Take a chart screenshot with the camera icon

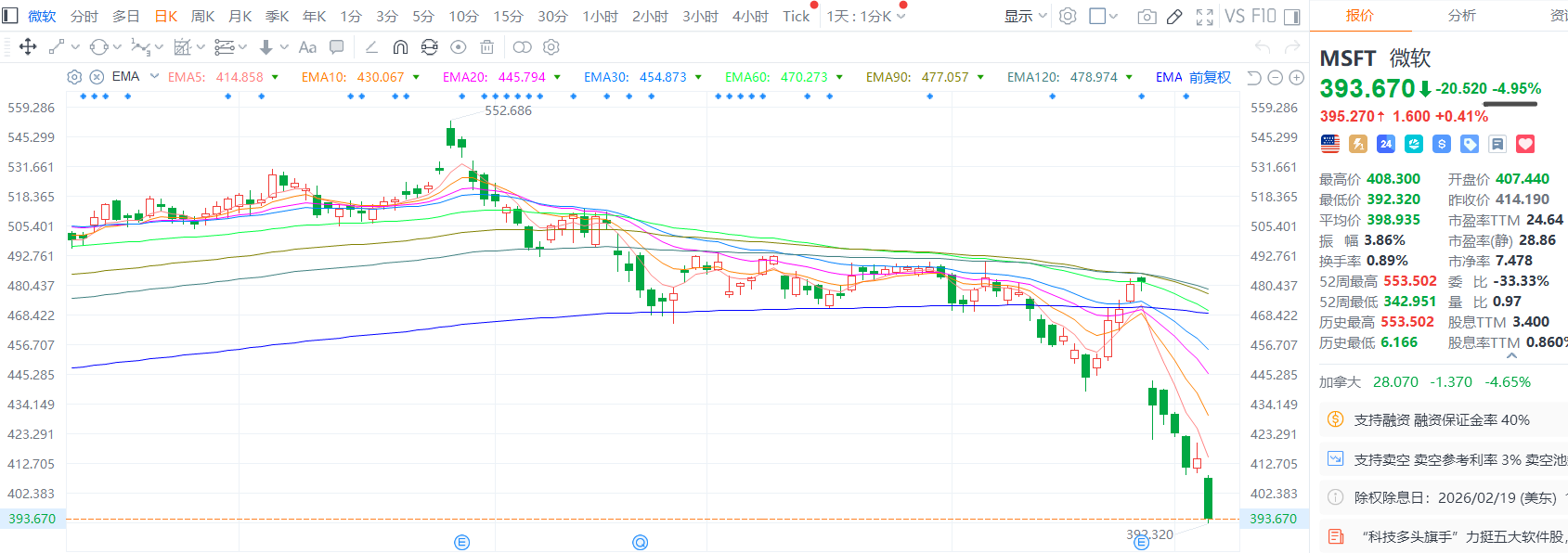1147,17
